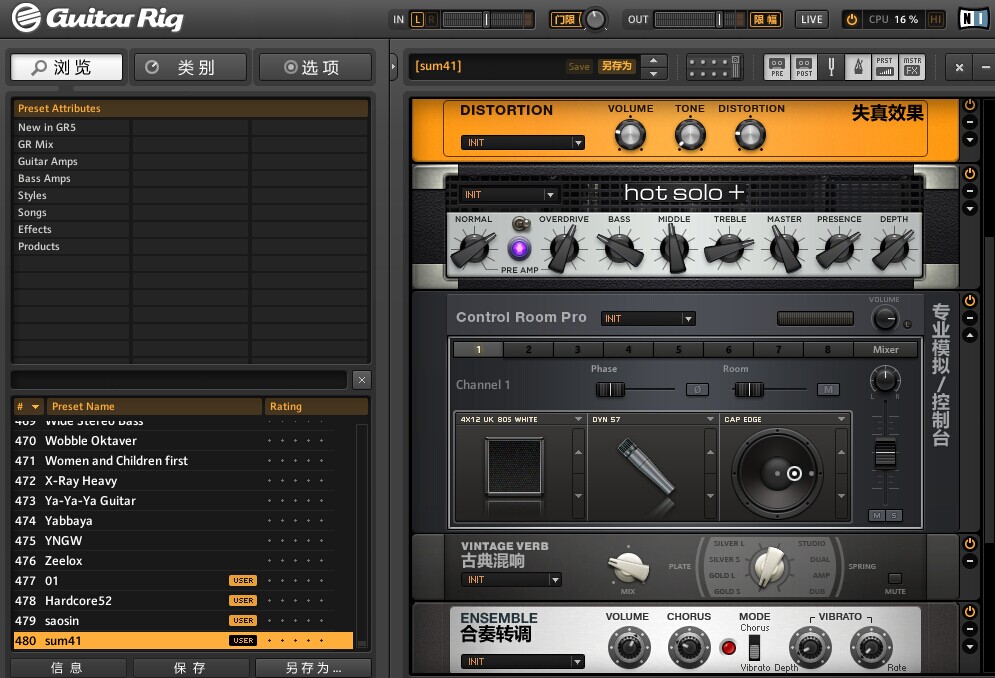Toggle hot solo+ amp power button

[x=970, y=173]
